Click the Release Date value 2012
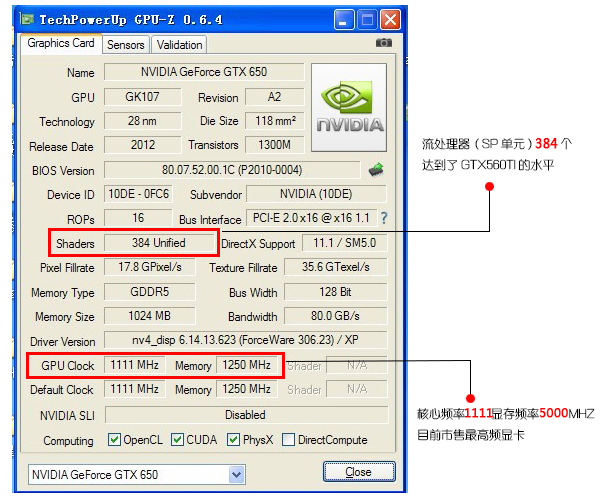Screen dimensions: 600x500 pos(142,145)
